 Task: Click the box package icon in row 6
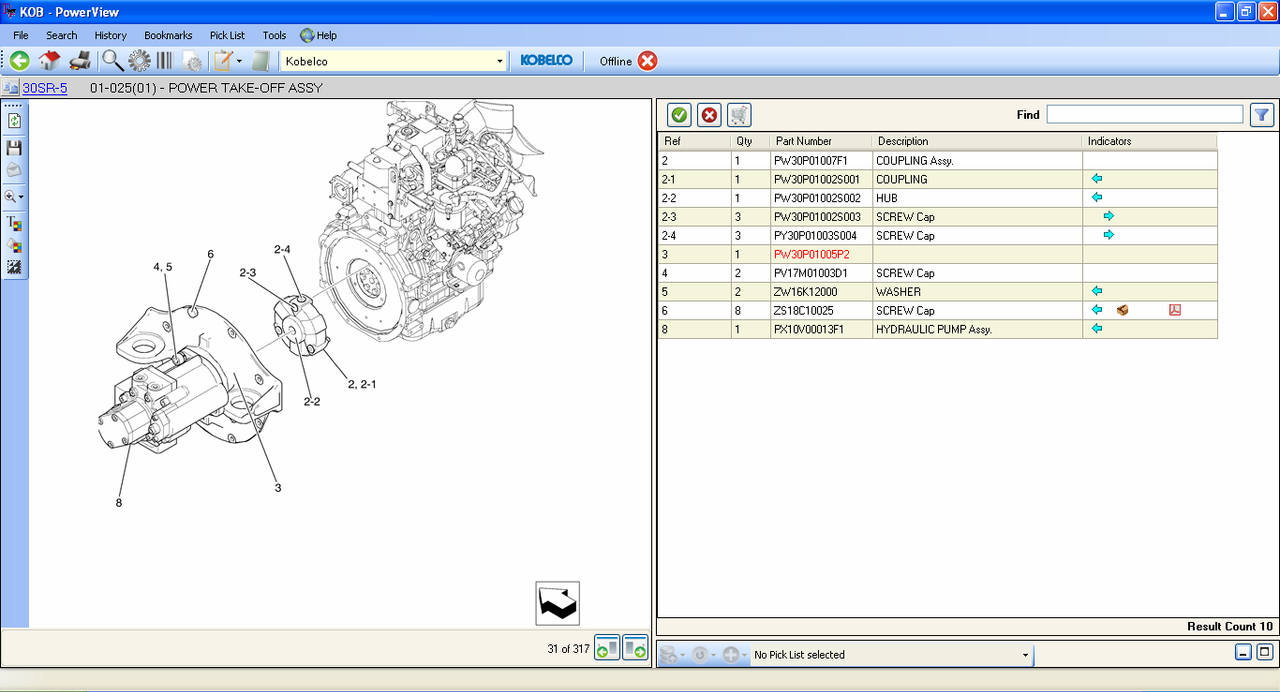click(1123, 310)
